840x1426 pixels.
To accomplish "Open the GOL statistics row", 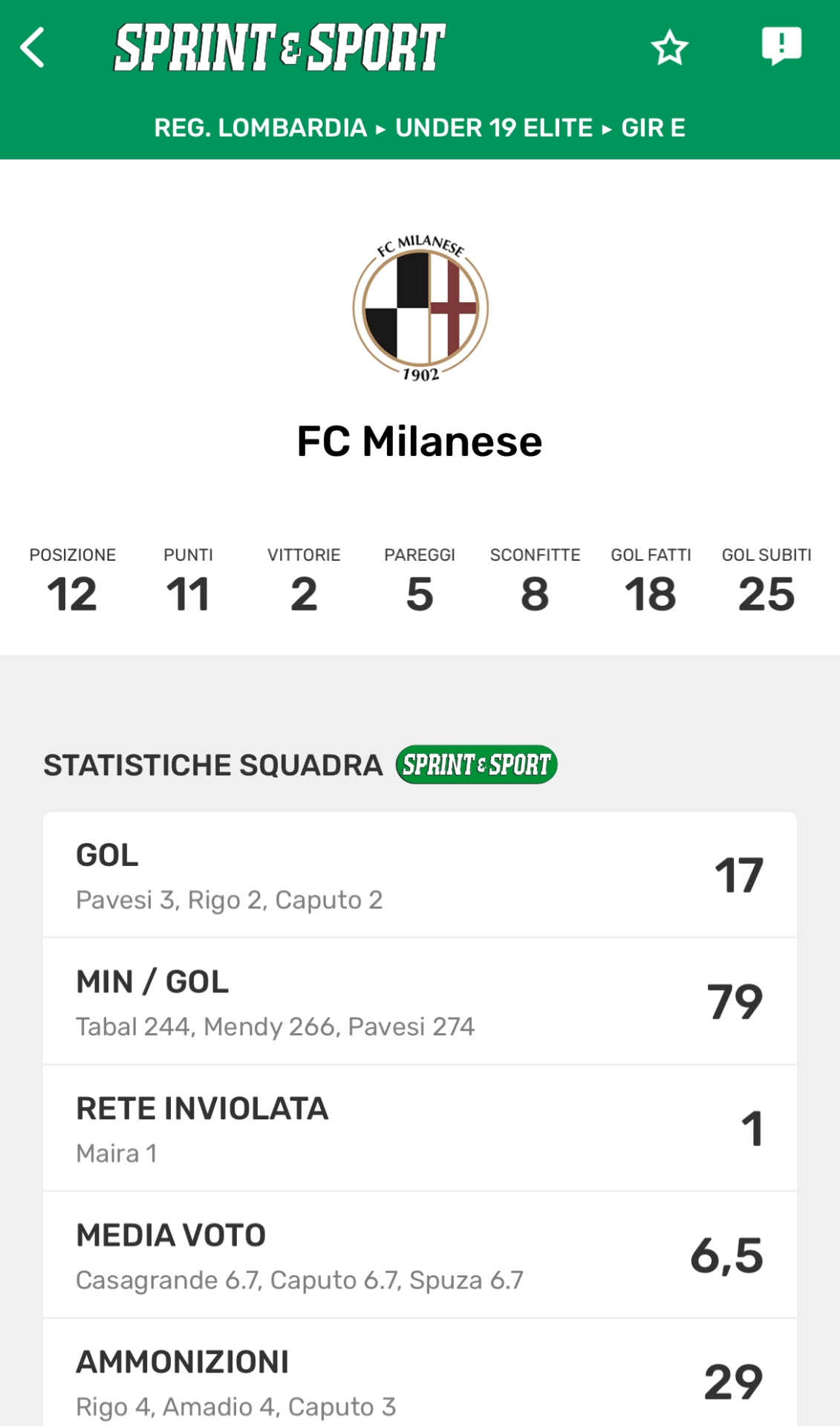I will tap(420, 875).
